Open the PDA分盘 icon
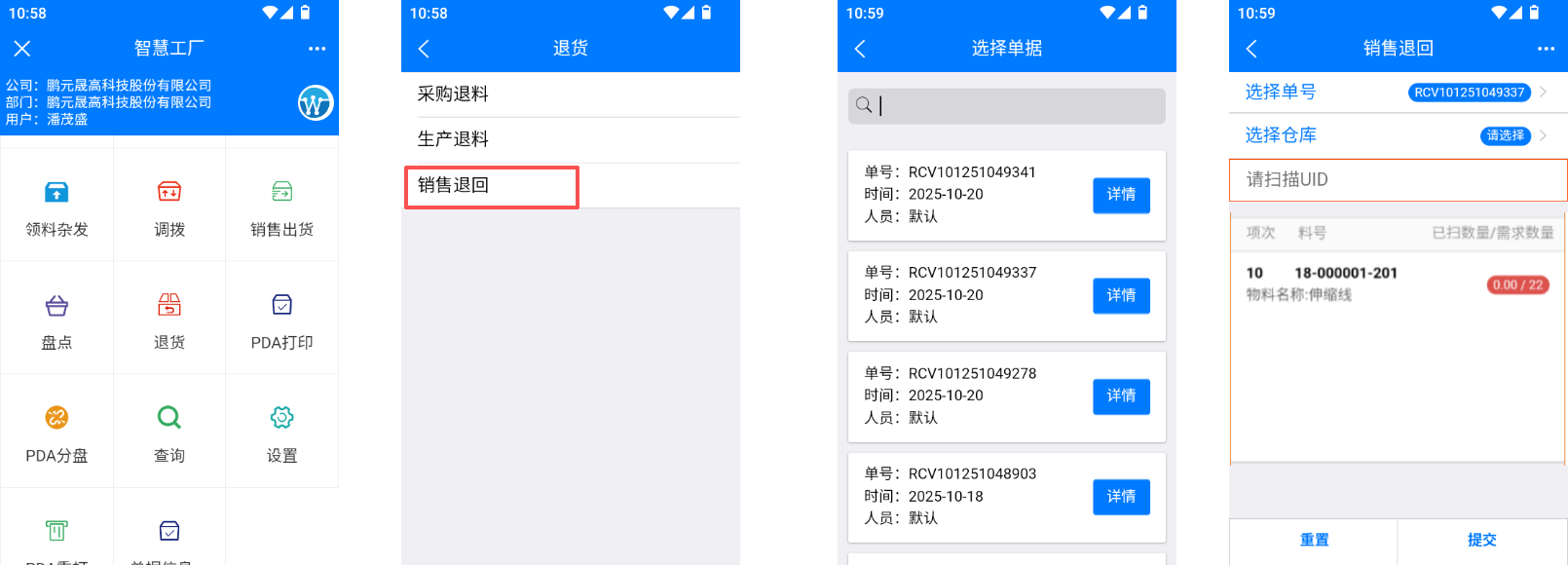Image resolution: width=1568 pixels, height=565 pixels. pyautogui.click(x=56, y=419)
